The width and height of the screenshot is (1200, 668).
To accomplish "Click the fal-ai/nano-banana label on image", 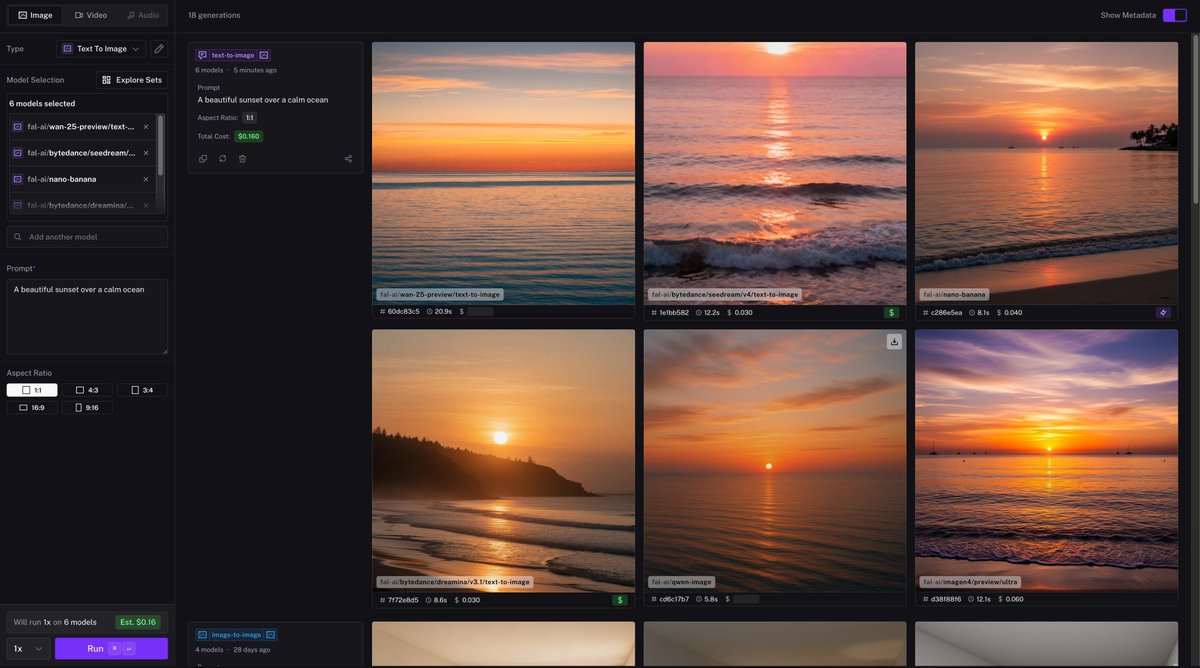I will click(x=954, y=295).
